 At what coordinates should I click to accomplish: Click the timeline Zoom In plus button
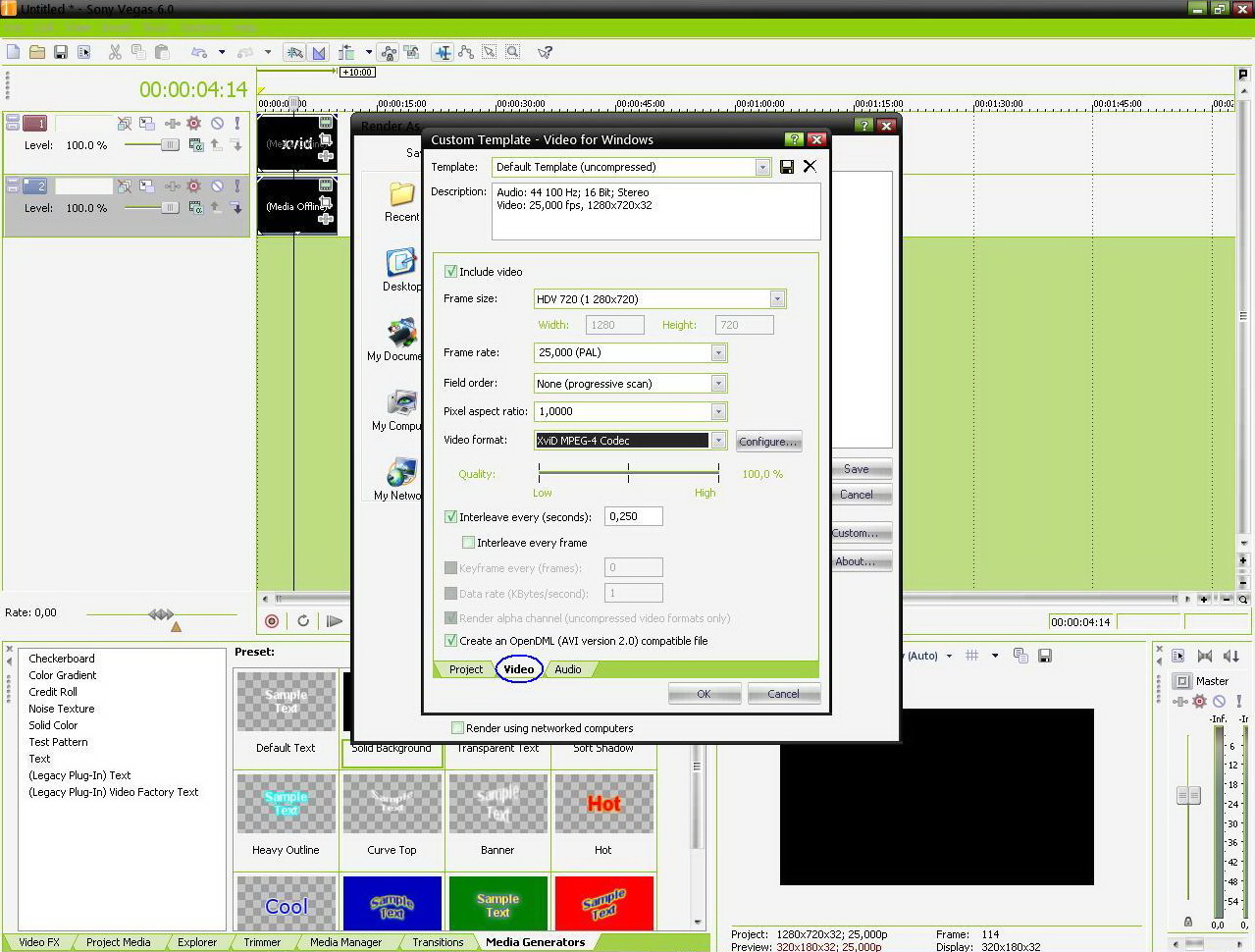tap(1203, 599)
